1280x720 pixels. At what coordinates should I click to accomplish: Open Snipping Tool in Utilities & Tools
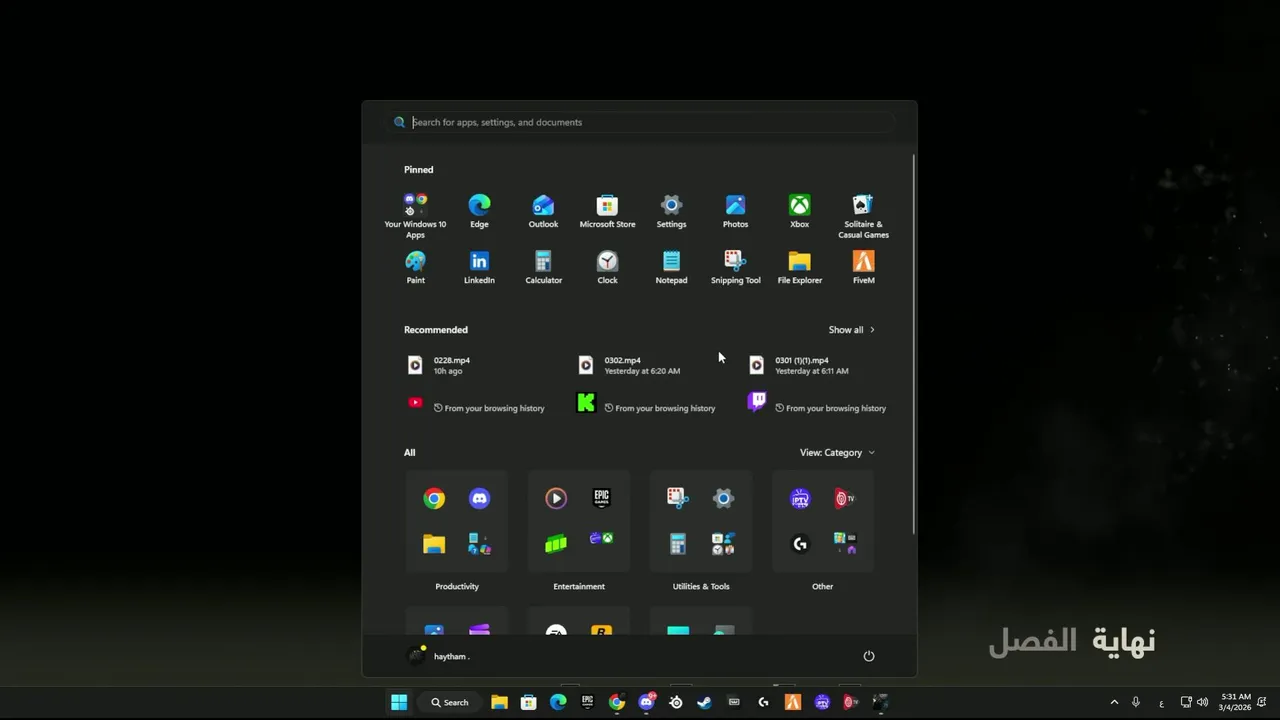(678, 498)
